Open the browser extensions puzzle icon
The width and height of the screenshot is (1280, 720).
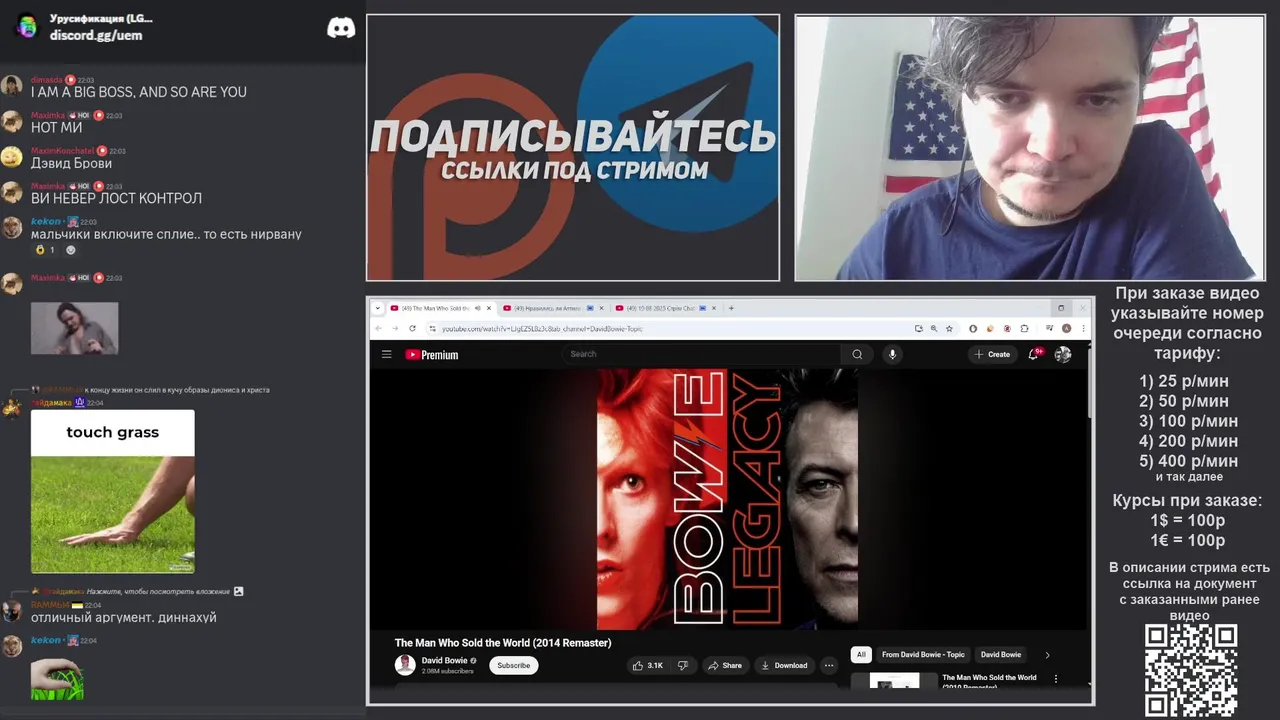(x=1024, y=328)
